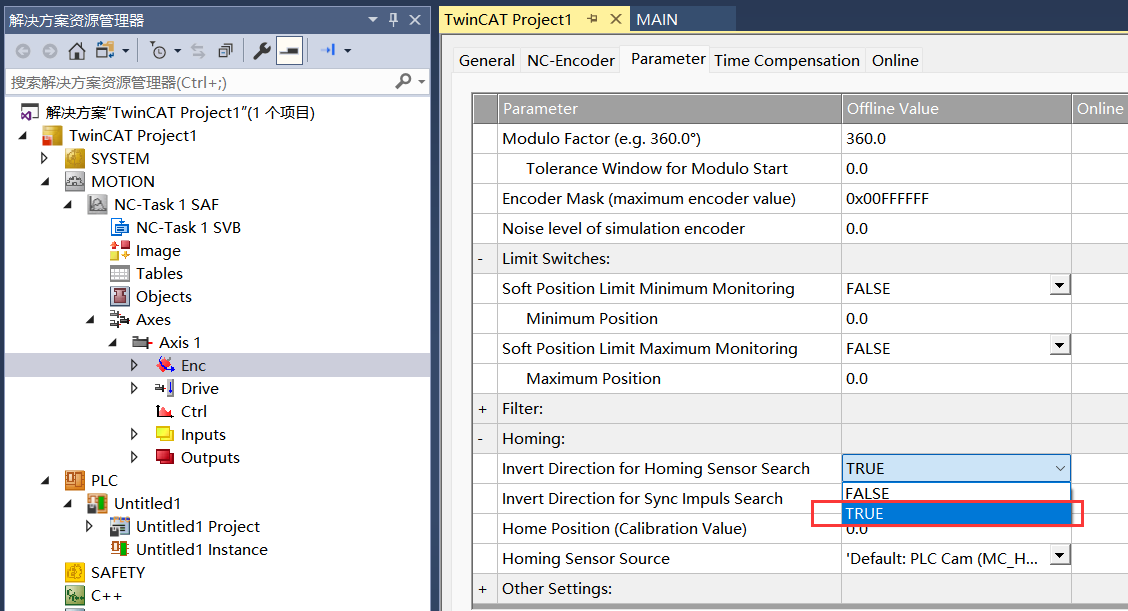
Task: Collapse the MOTION tree node
Action: tap(46, 181)
